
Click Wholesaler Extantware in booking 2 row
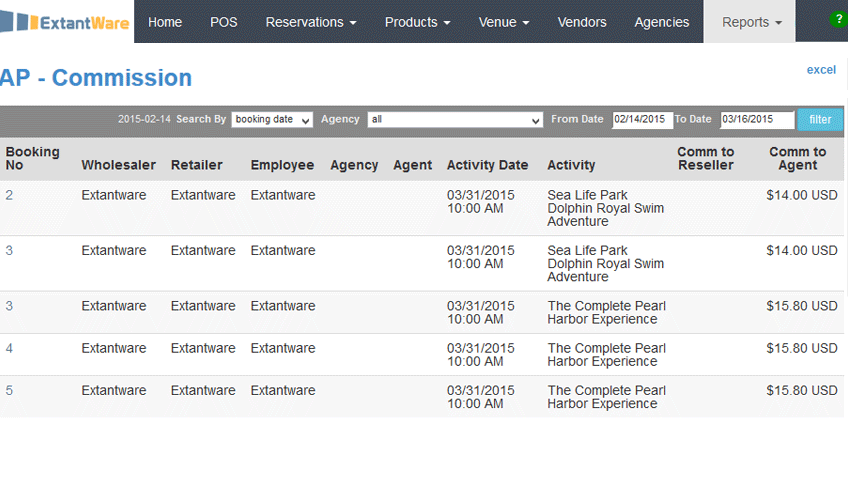[114, 195]
